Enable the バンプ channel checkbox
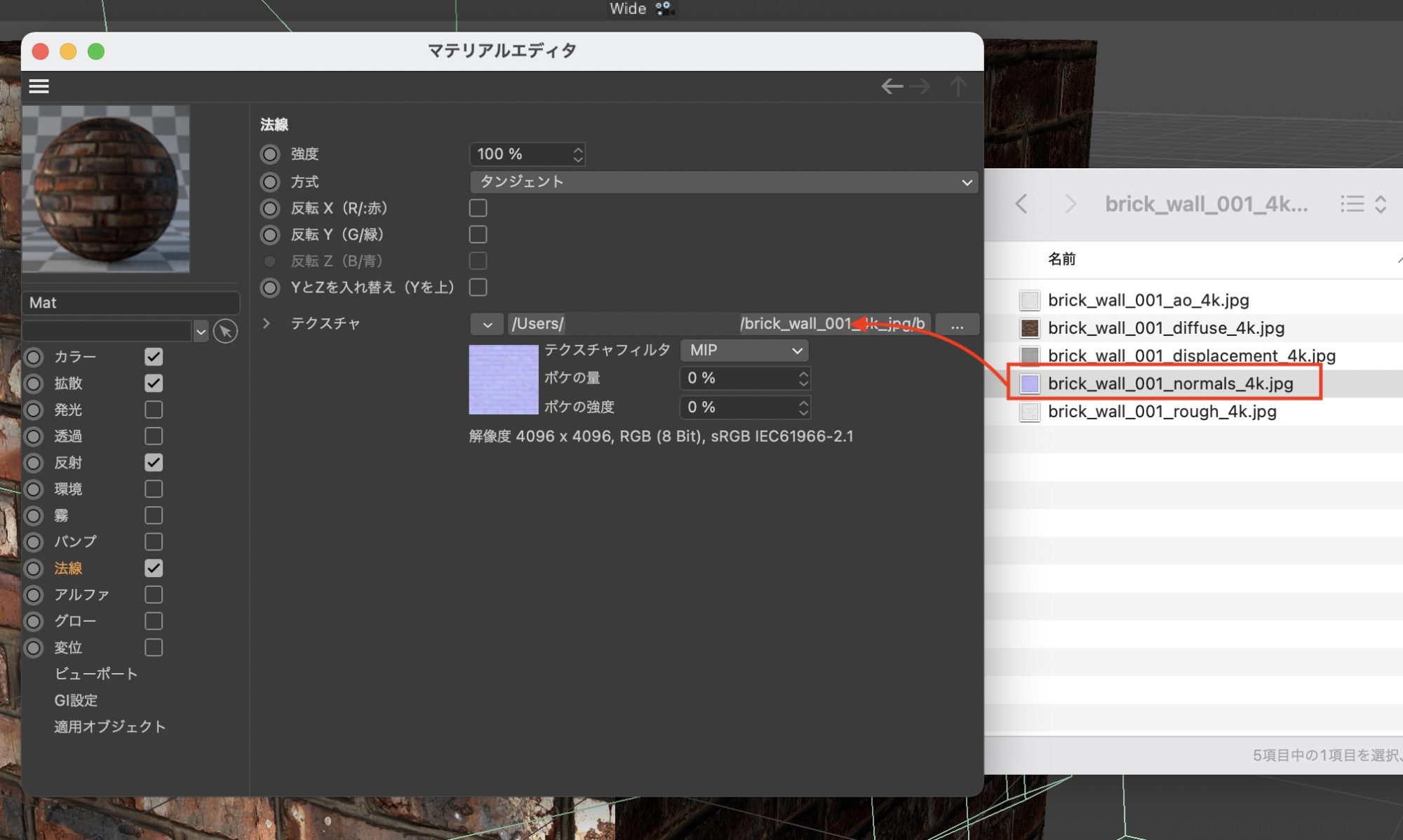Viewport: 1403px width, 840px height. 154,542
